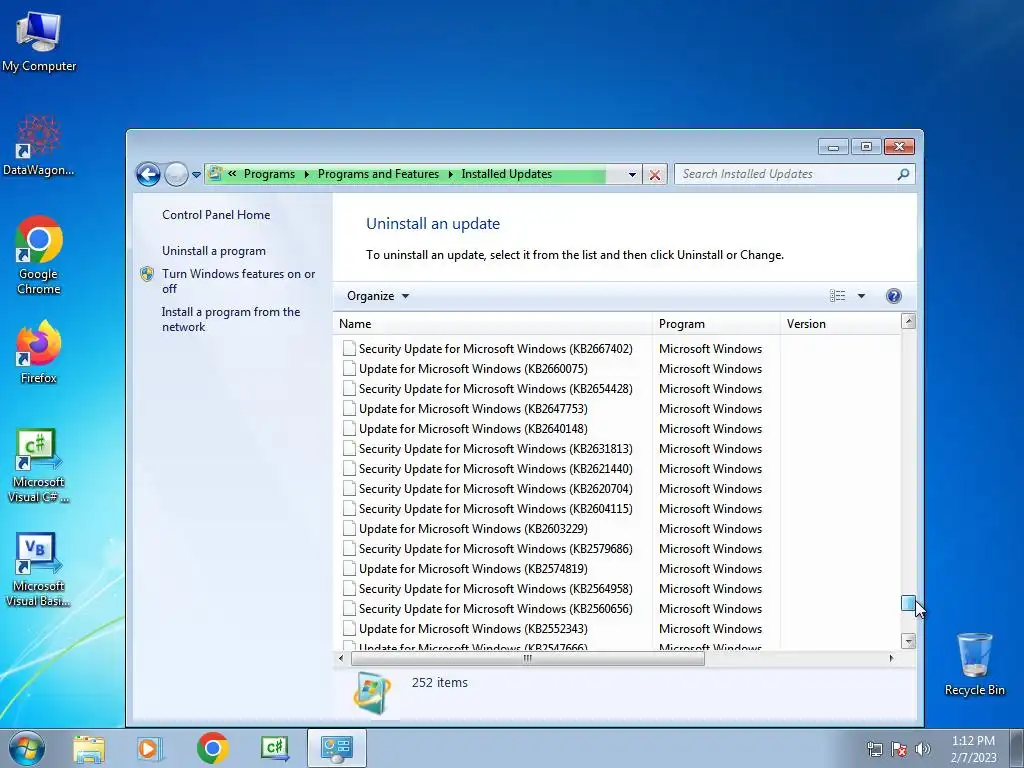
Task: Open Visual C# from the taskbar
Action: pyautogui.click(x=274, y=748)
